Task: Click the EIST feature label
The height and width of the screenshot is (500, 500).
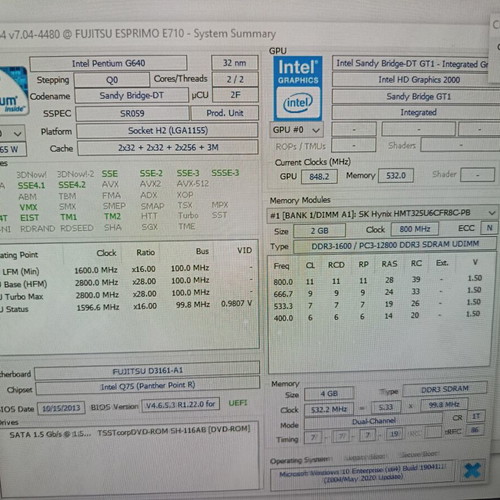Action: [x=29, y=218]
